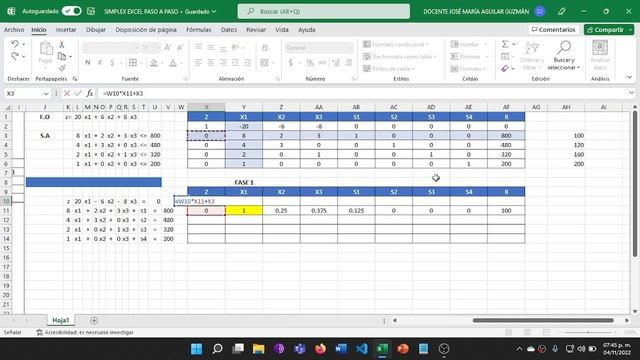Open File Explorer from the taskbar

(258, 349)
